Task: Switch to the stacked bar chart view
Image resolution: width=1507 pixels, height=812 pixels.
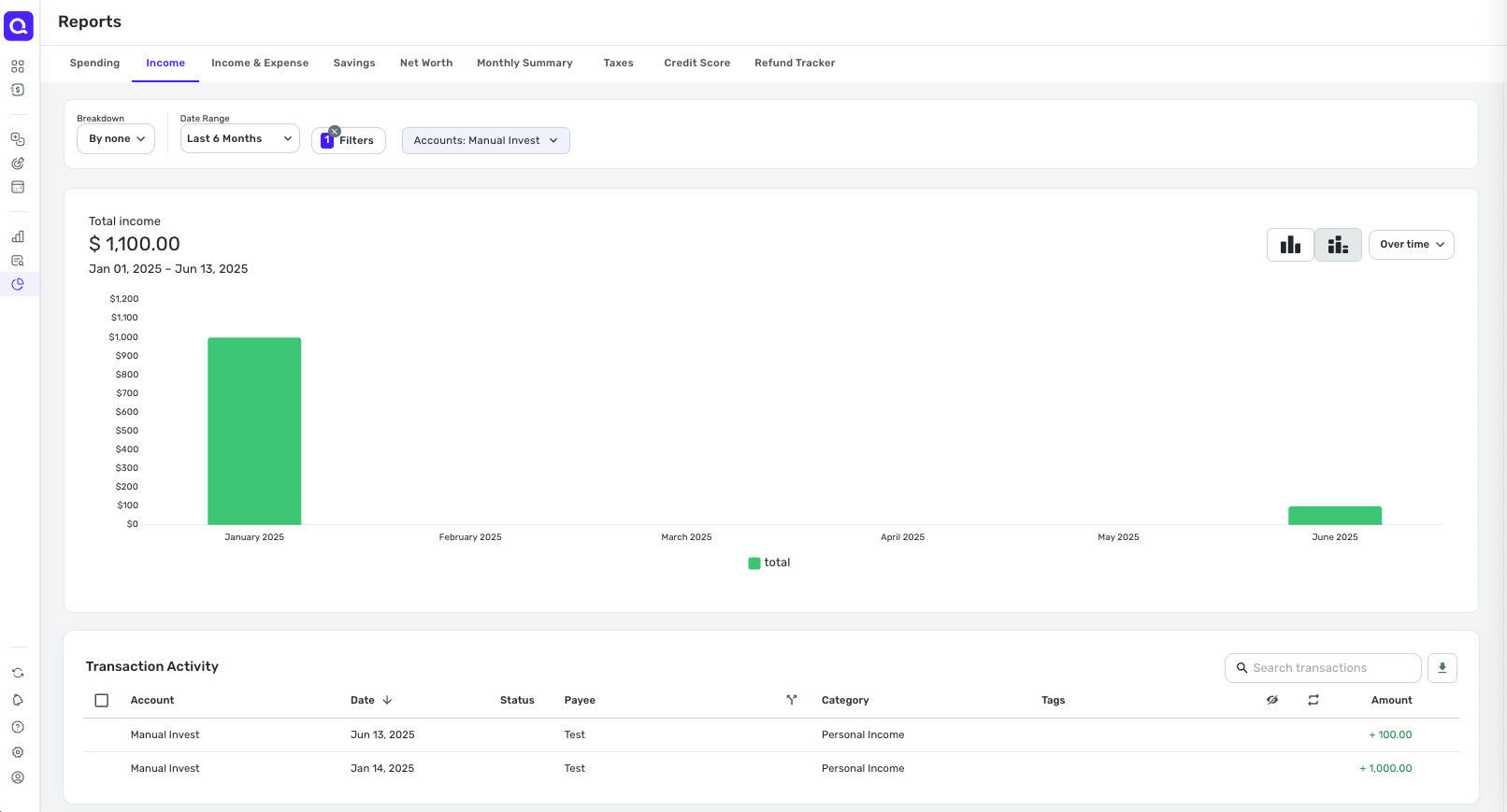Action: [x=1338, y=245]
